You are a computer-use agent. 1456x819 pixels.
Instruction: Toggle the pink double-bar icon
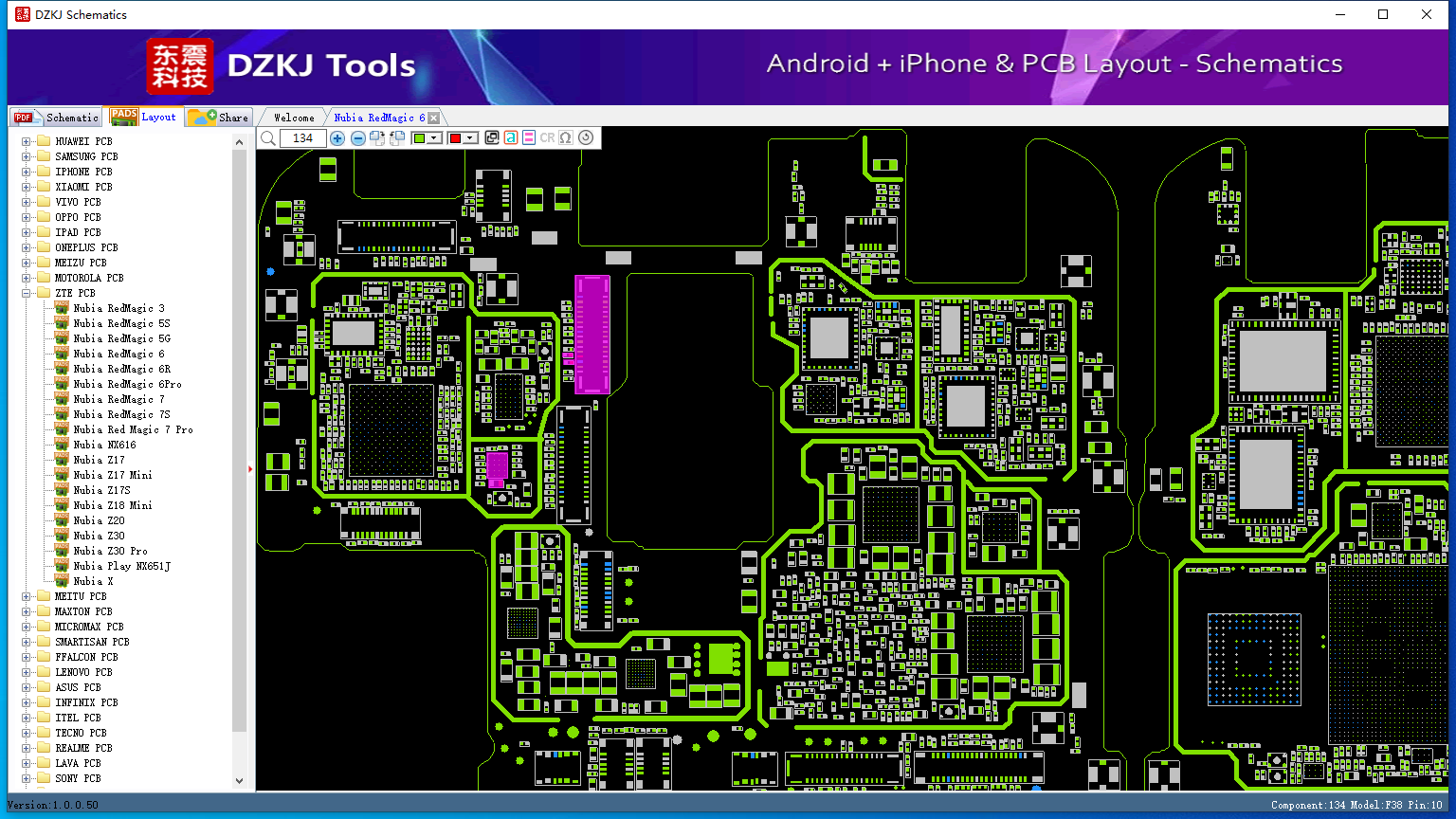point(529,138)
